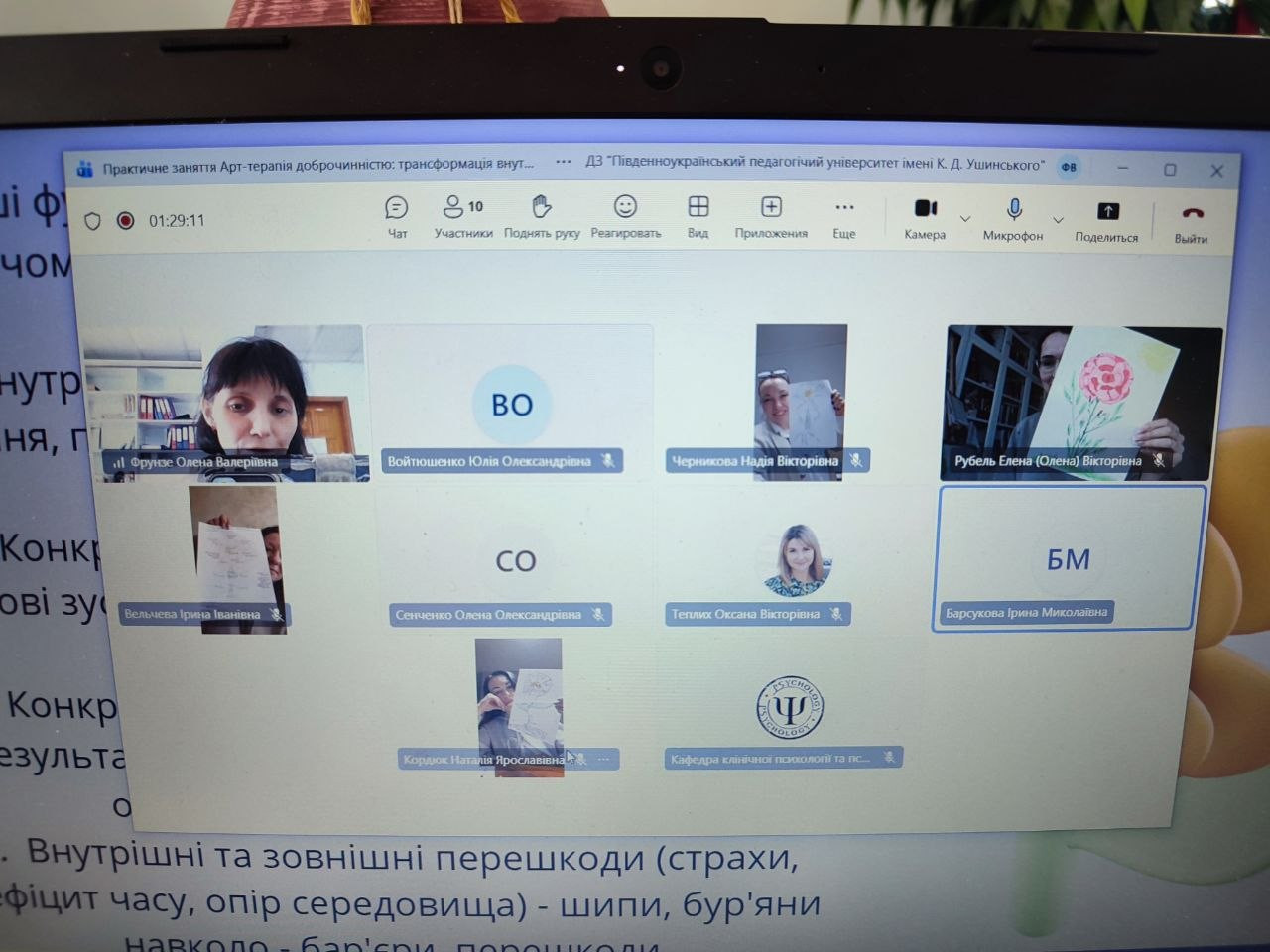Show the Участники list
Image resolution: width=1270 pixels, height=952 pixels.
(462, 215)
